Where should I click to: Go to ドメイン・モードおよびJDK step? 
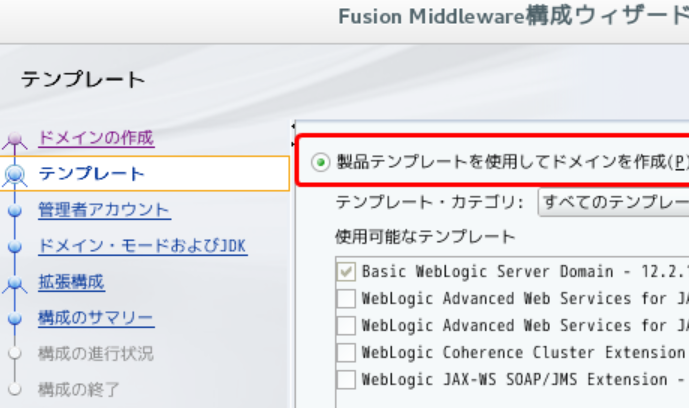pos(142,246)
